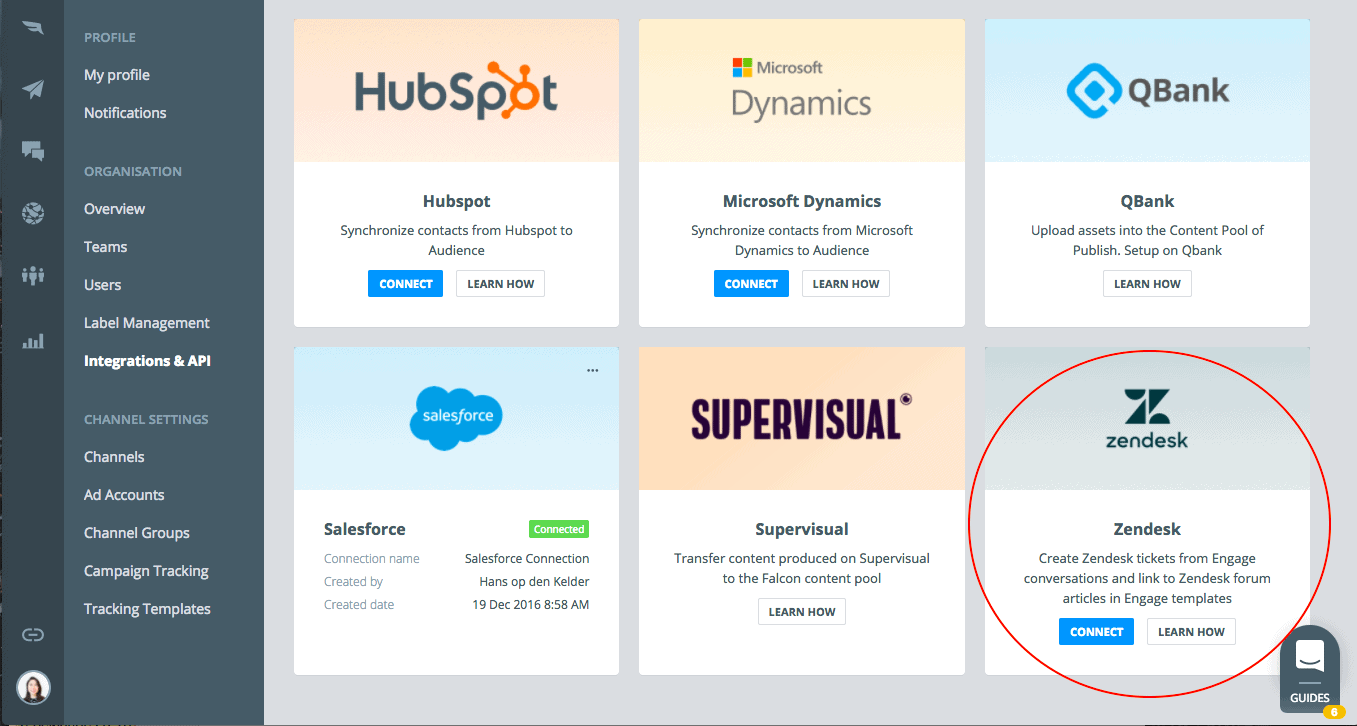This screenshot has width=1357, height=726.
Task: Open the Guides help widget
Action: pyautogui.click(x=1310, y=667)
